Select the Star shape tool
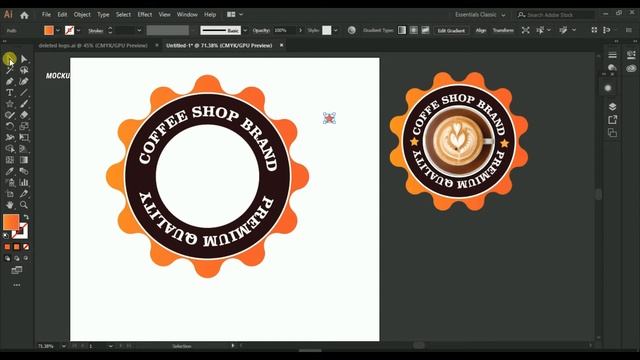The height and width of the screenshot is (360, 640). pos(9,104)
